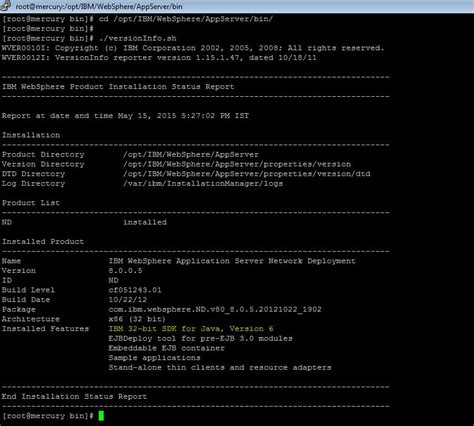Click the WVER0012I VersionInfo reporter line
474x426 pixels.
point(159,58)
